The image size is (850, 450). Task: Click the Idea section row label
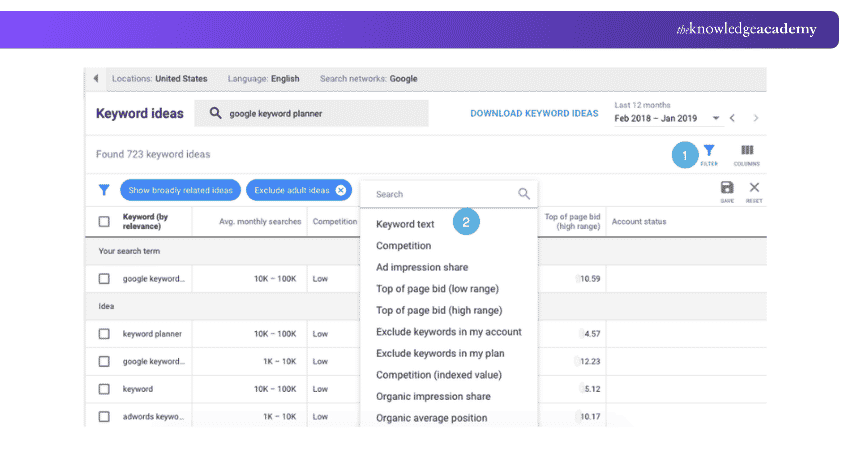click(x=106, y=306)
